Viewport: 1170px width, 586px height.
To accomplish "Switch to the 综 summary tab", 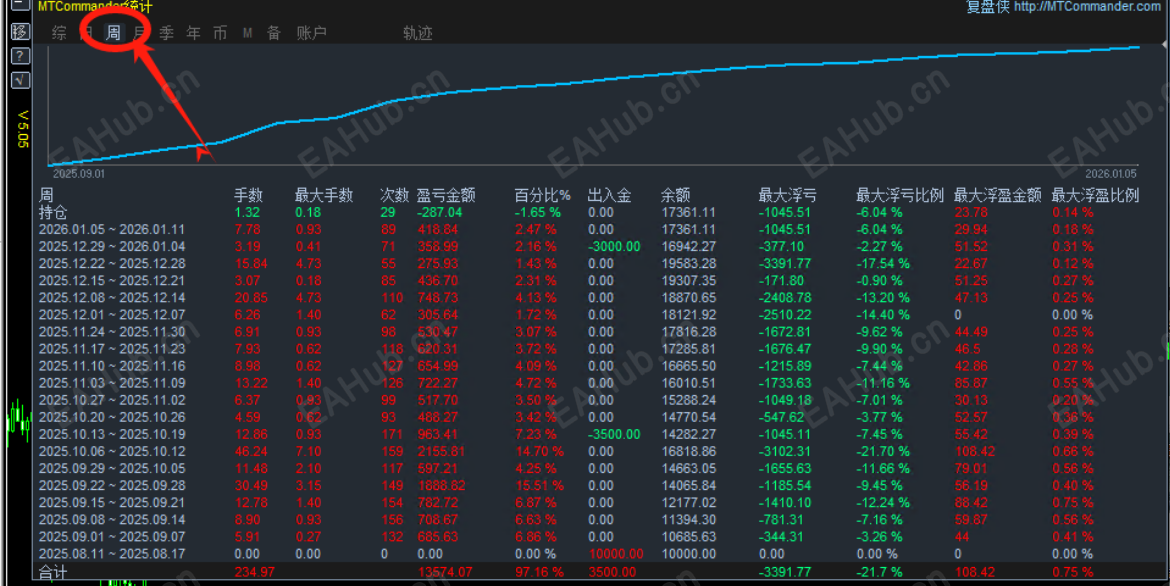I will (x=59, y=33).
